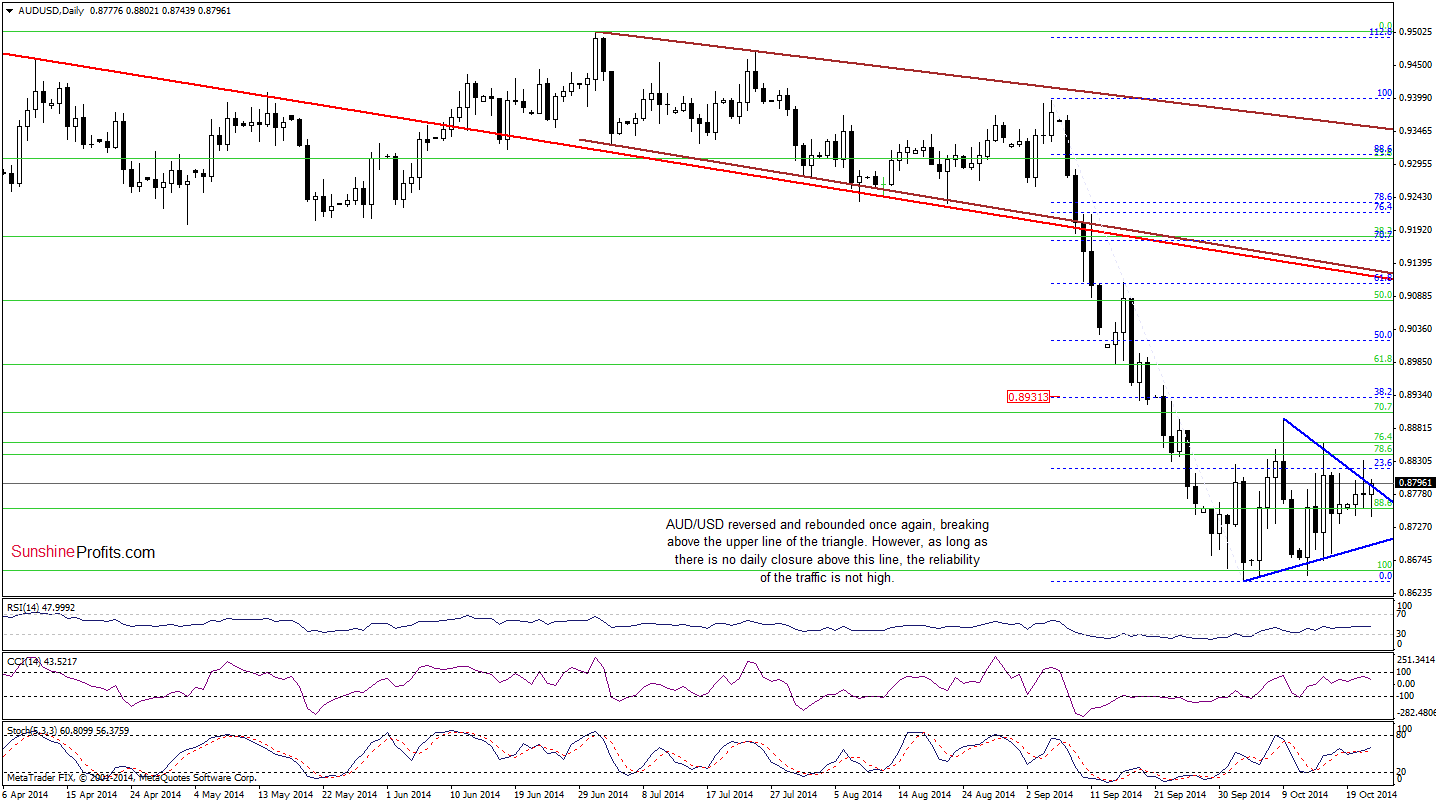Click the 0.91920 price axis value
This screenshot has height=803, width=1436.
[x=1414, y=230]
